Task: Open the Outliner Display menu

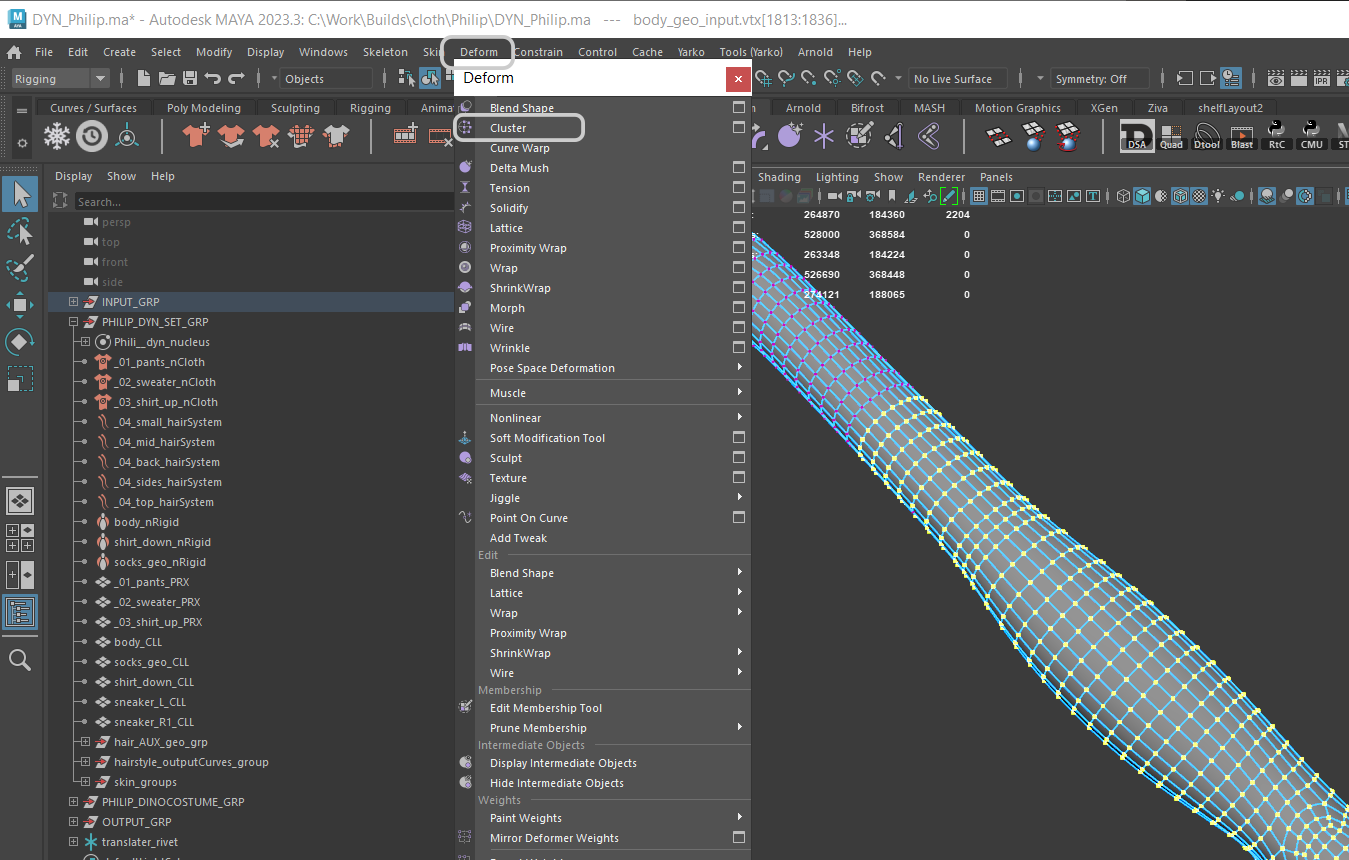Action: (74, 176)
